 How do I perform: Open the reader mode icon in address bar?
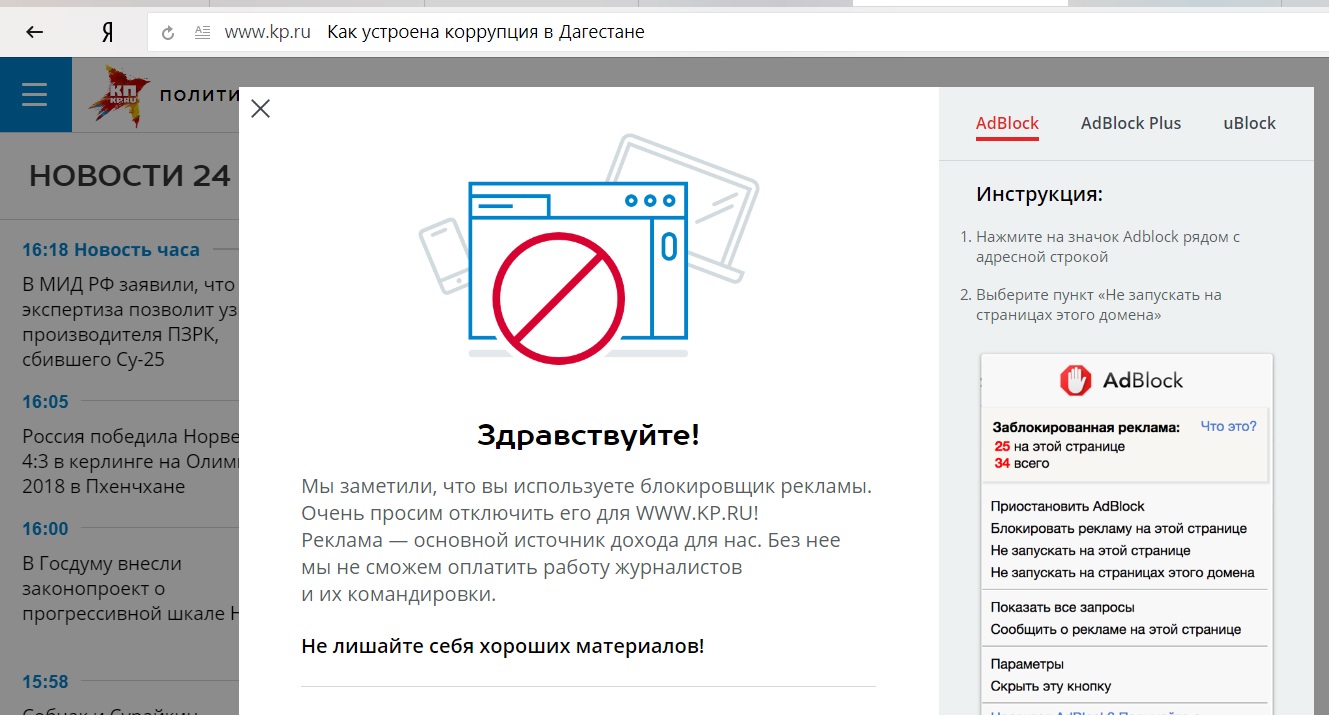202,33
